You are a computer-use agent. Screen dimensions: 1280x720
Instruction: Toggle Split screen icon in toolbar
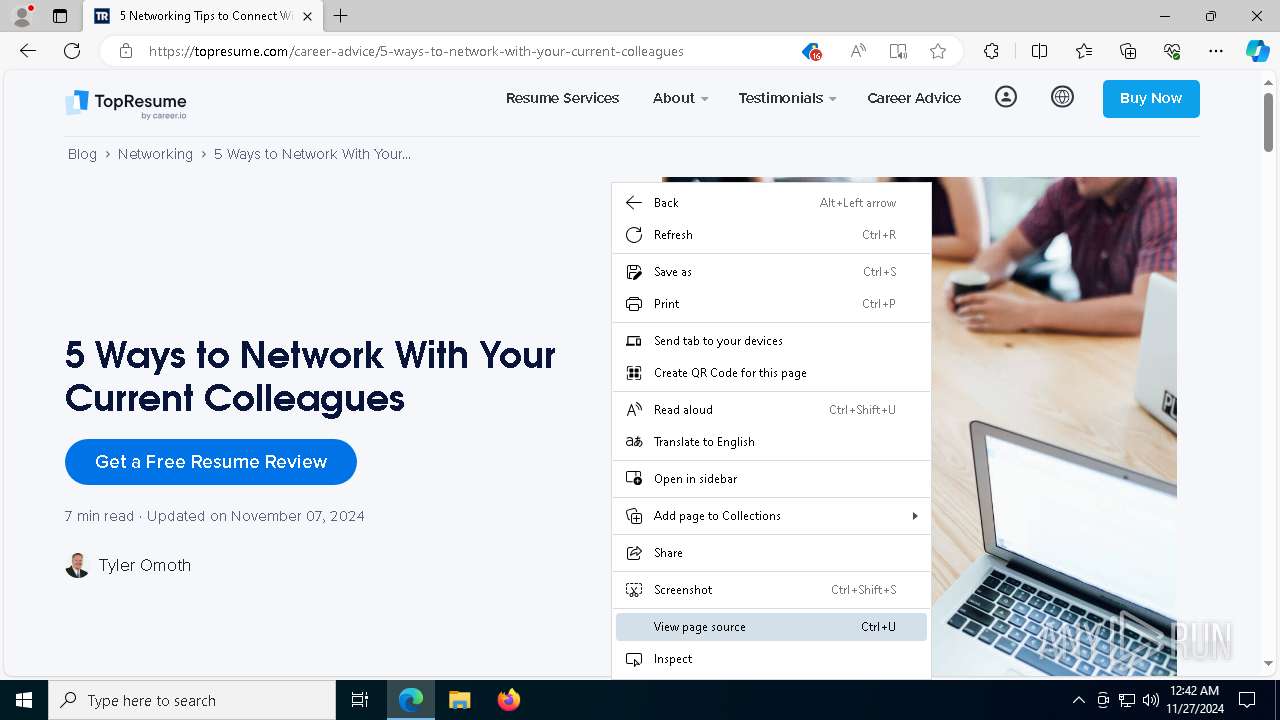pyautogui.click(x=1039, y=51)
